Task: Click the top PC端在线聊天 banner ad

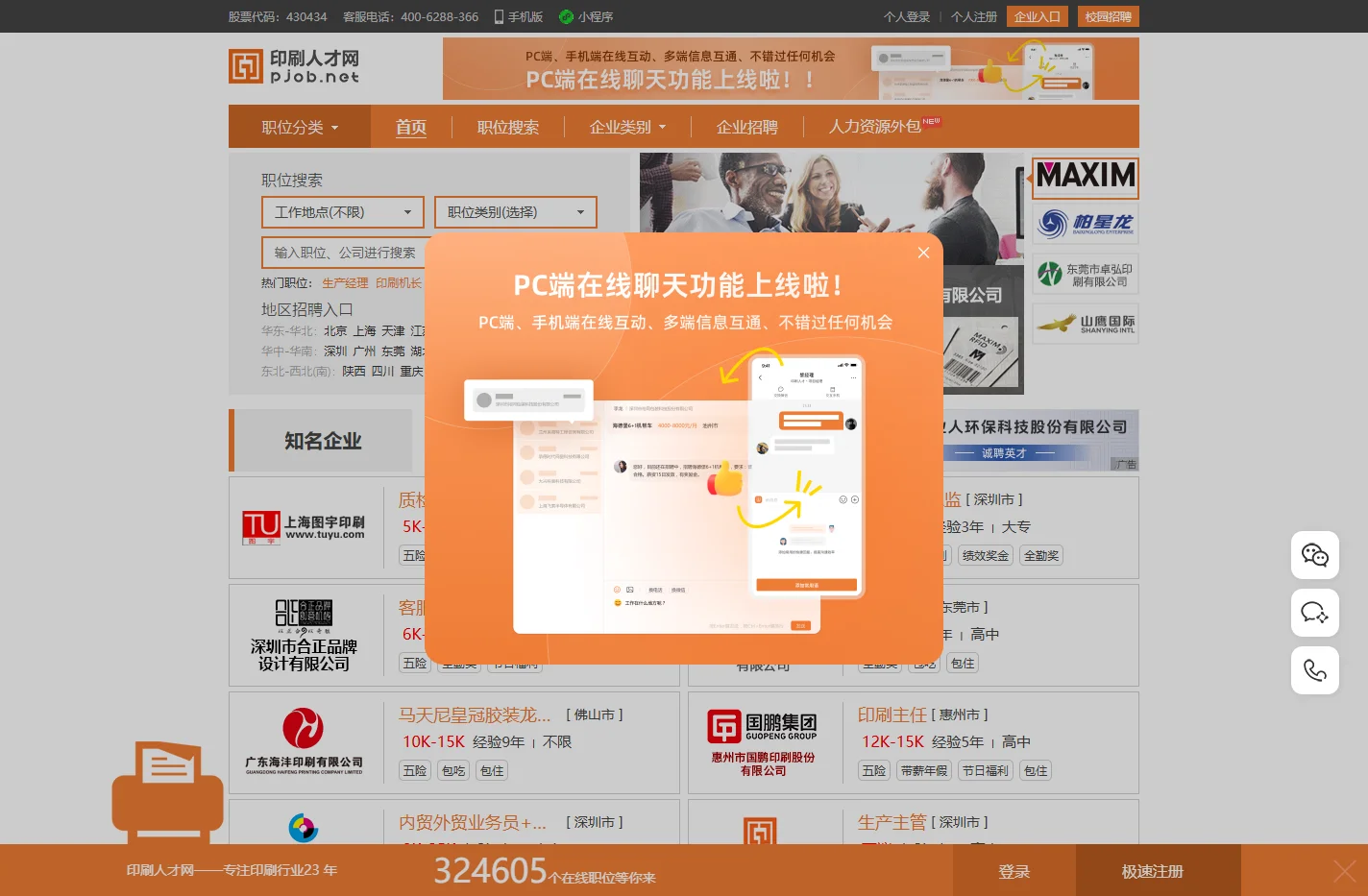Action: [791, 68]
